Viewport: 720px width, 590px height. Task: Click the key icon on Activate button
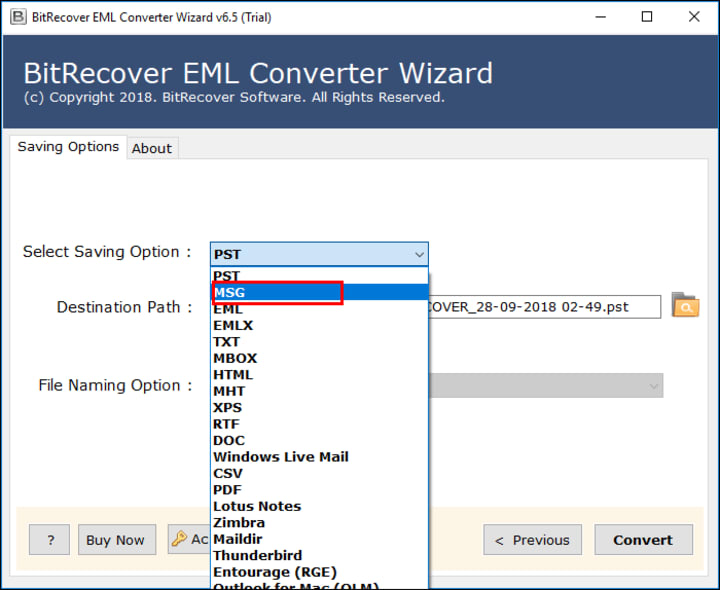pyautogui.click(x=179, y=539)
